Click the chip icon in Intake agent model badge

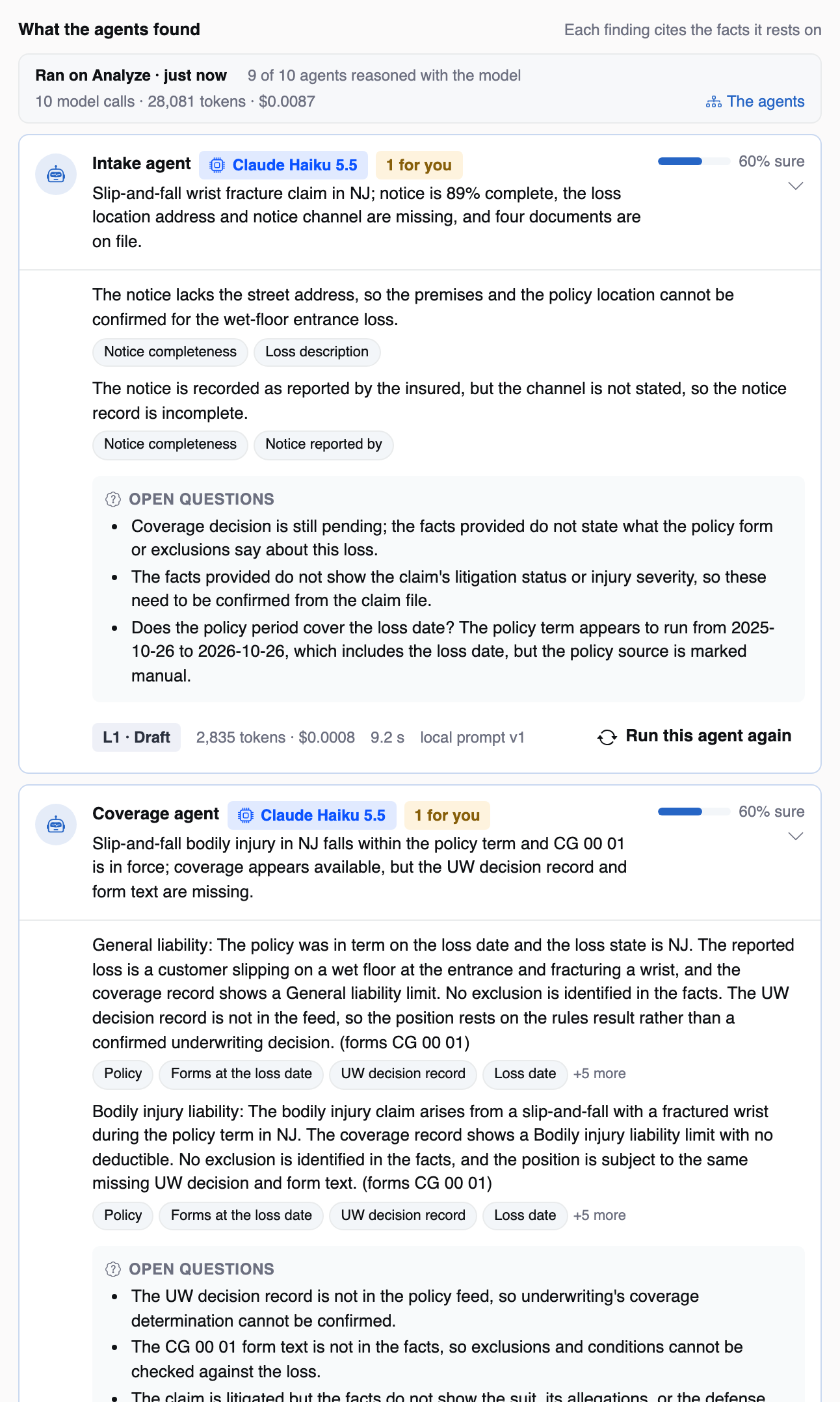217,165
